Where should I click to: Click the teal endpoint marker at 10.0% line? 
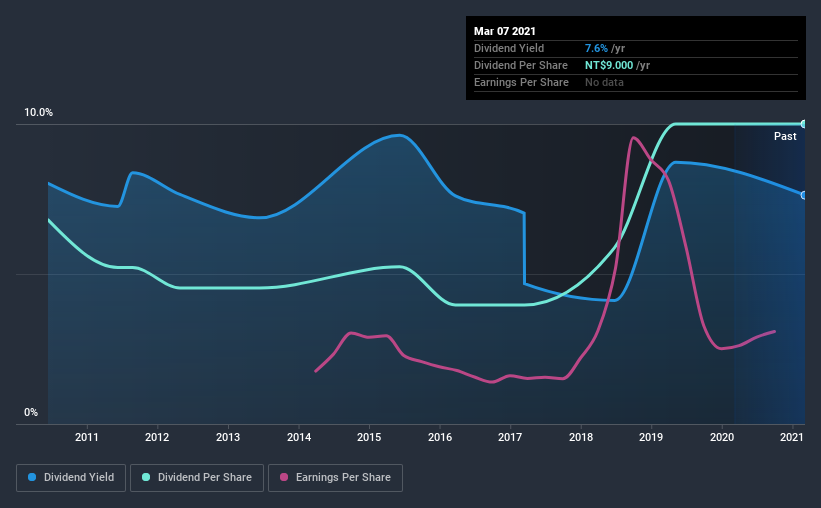pos(803,124)
